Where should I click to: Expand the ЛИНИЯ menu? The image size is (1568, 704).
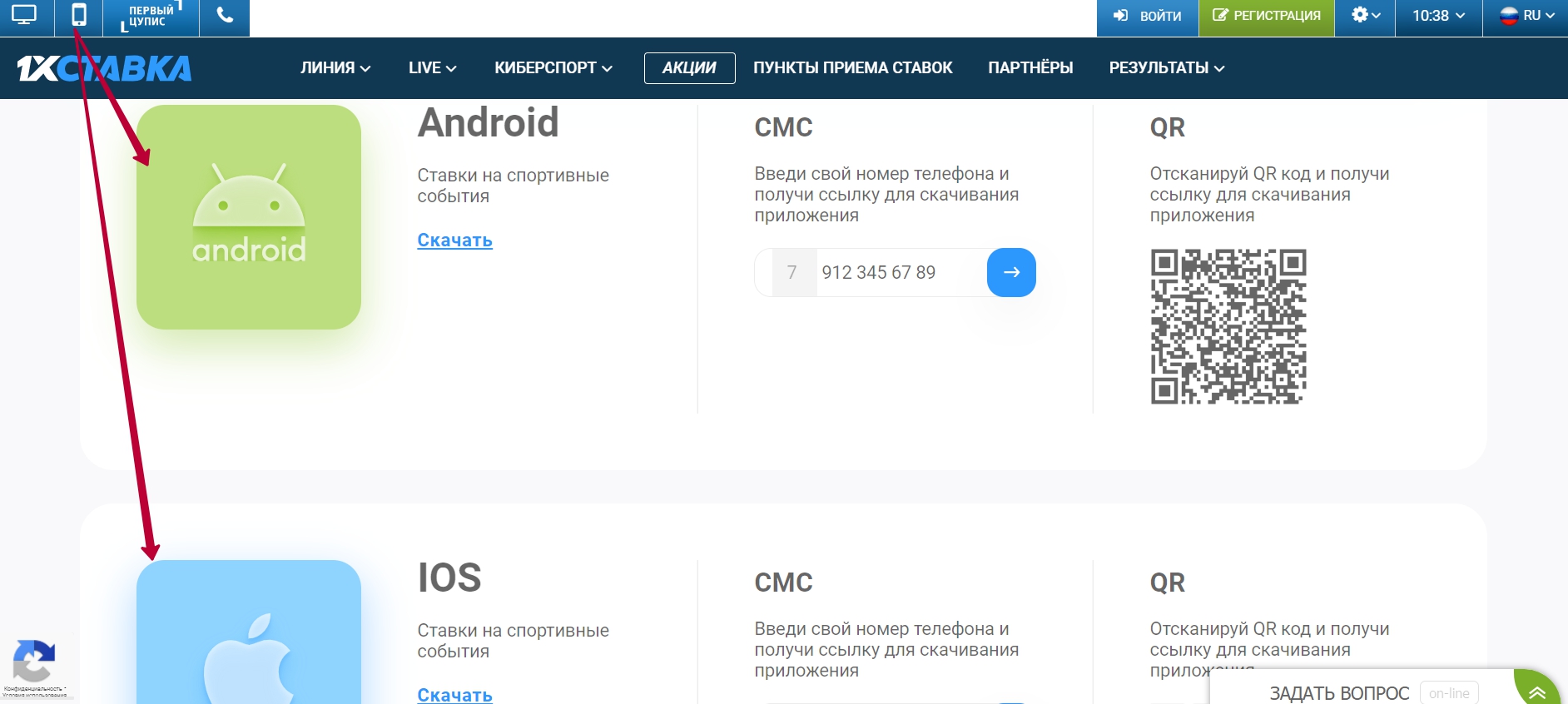tap(335, 68)
